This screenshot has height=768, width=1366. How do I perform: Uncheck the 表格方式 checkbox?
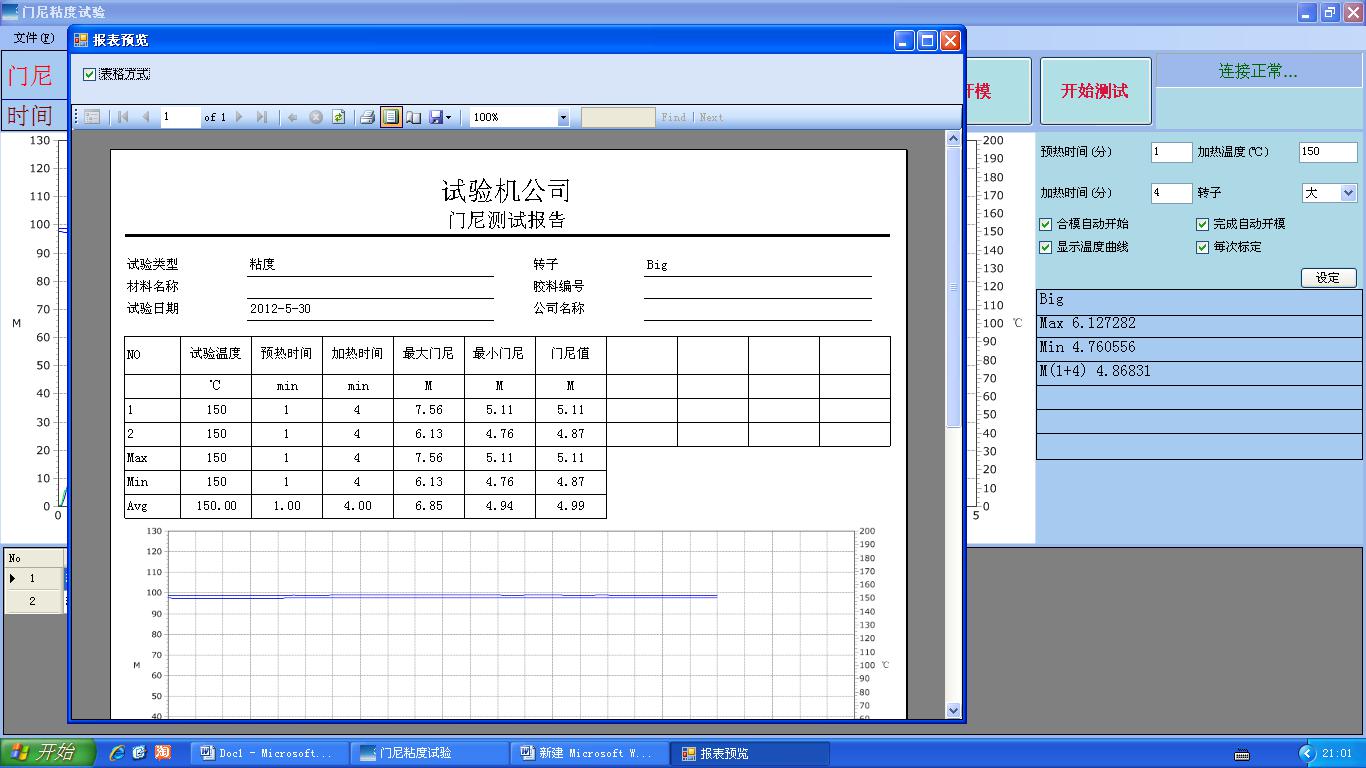click(90, 74)
